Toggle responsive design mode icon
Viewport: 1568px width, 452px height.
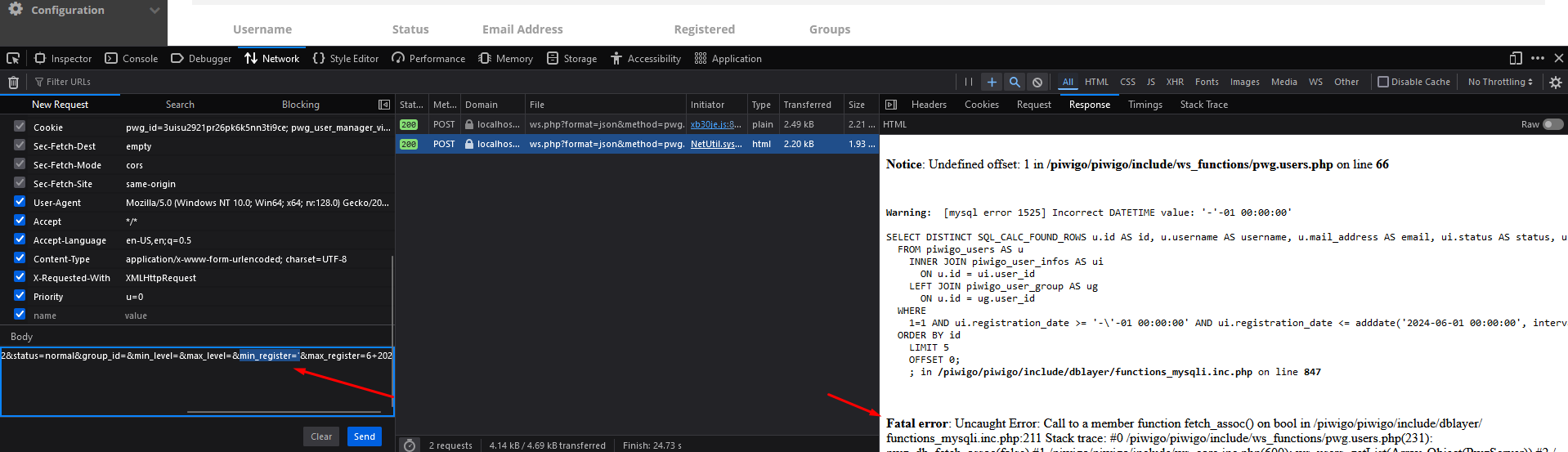click(1515, 58)
